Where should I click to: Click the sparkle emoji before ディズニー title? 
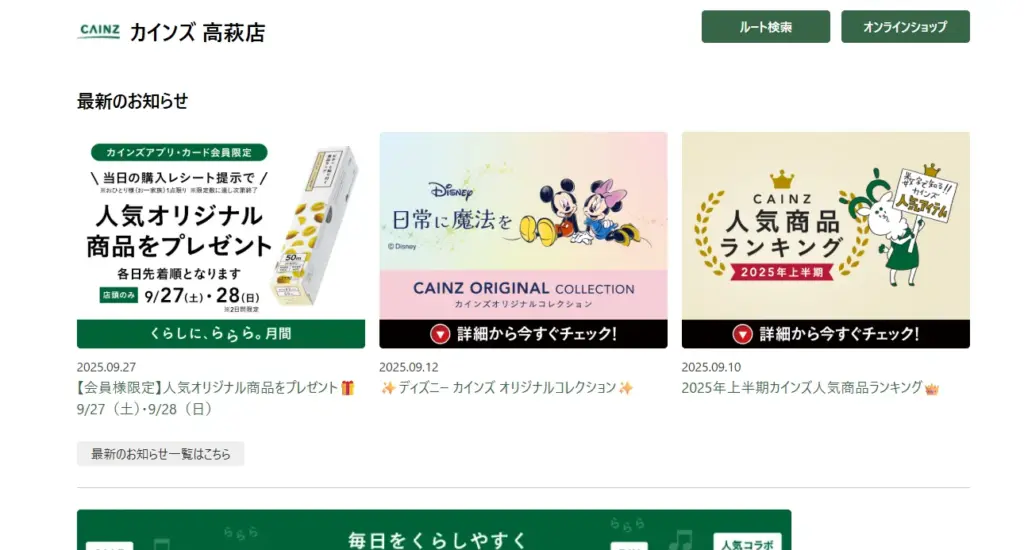tap(388, 388)
